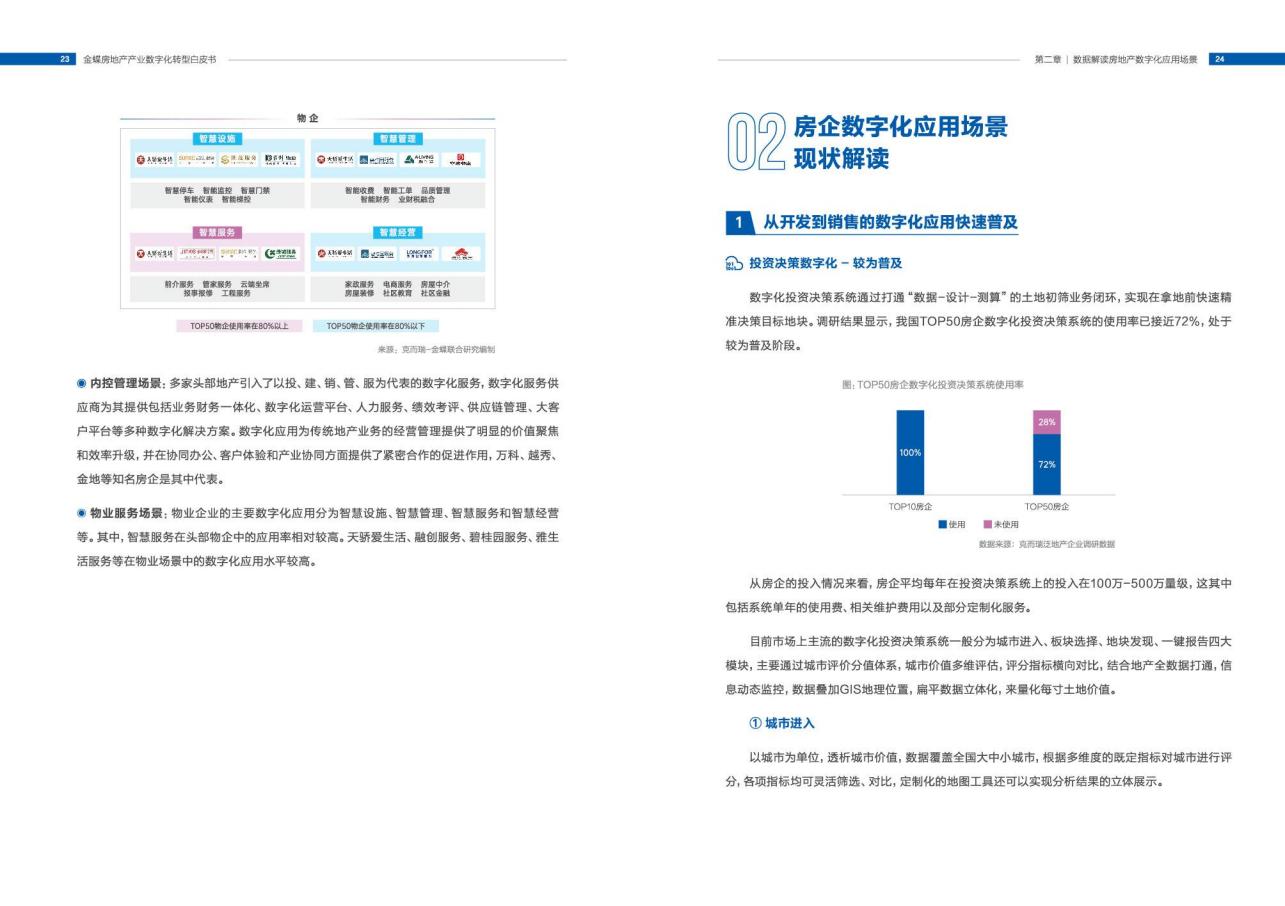Viewport: 1285px width, 906px height.
Task: Click the title 房企数字化应用场景
Action: click(900, 127)
